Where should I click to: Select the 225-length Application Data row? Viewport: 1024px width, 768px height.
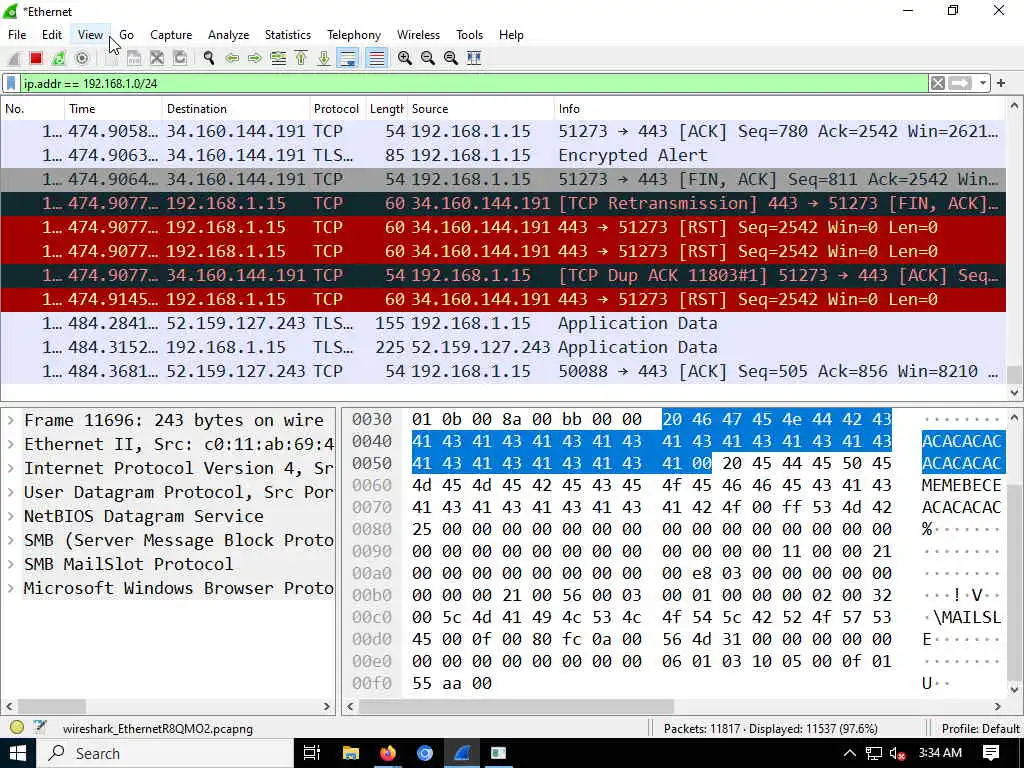(503, 347)
